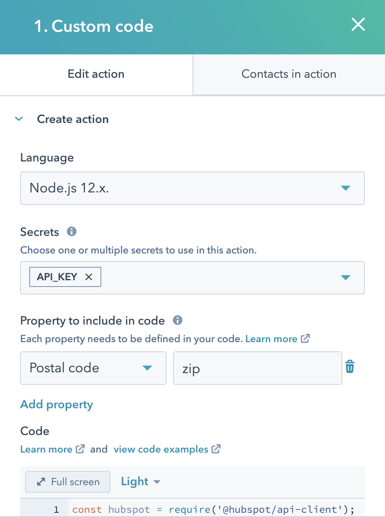Open the view code examples link

[x=167, y=449]
